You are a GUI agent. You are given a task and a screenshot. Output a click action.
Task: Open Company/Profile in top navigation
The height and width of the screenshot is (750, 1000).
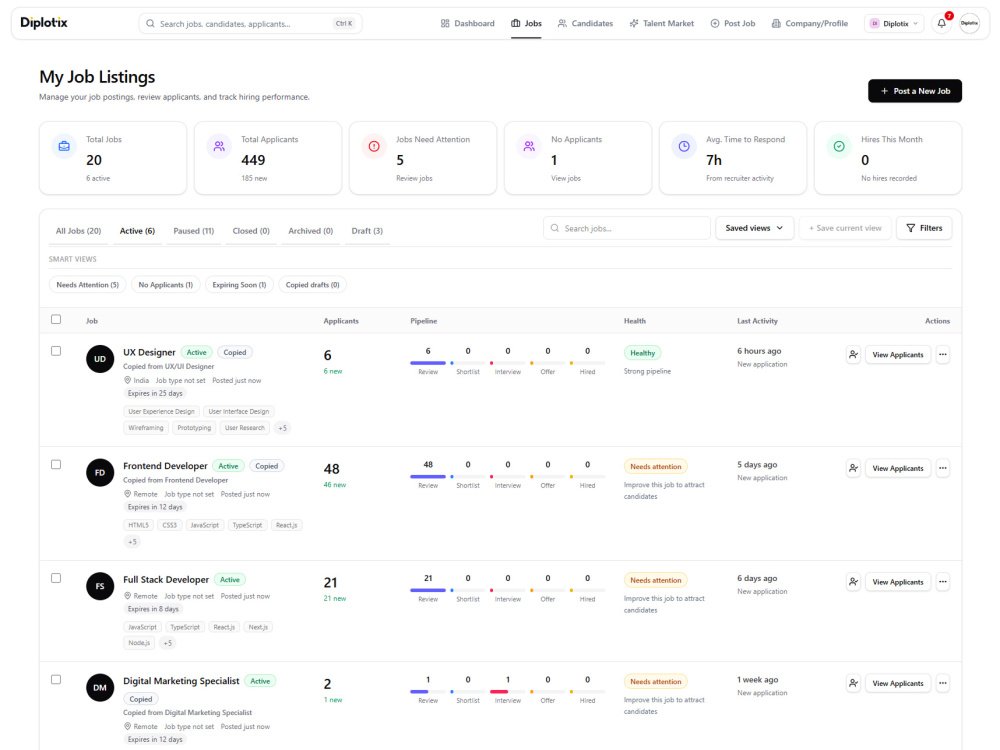(x=810, y=24)
